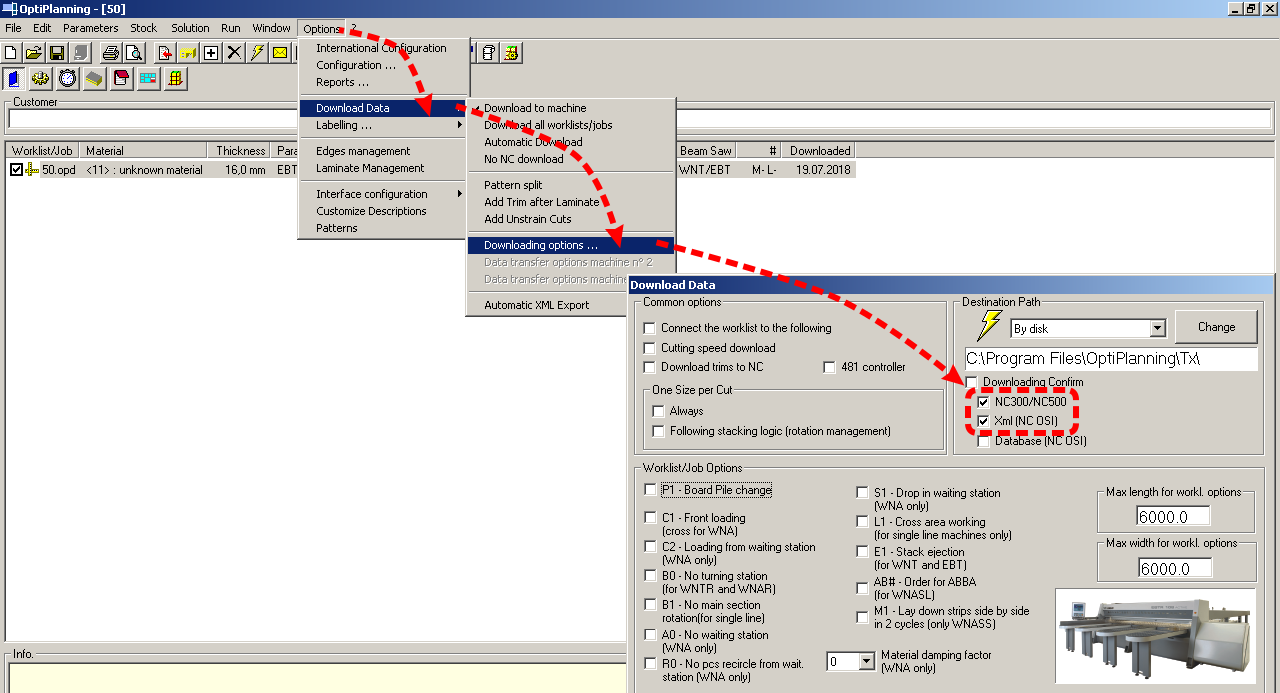Click the X delete toolbar icon
The width and height of the screenshot is (1280, 693).
pos(234,52)
